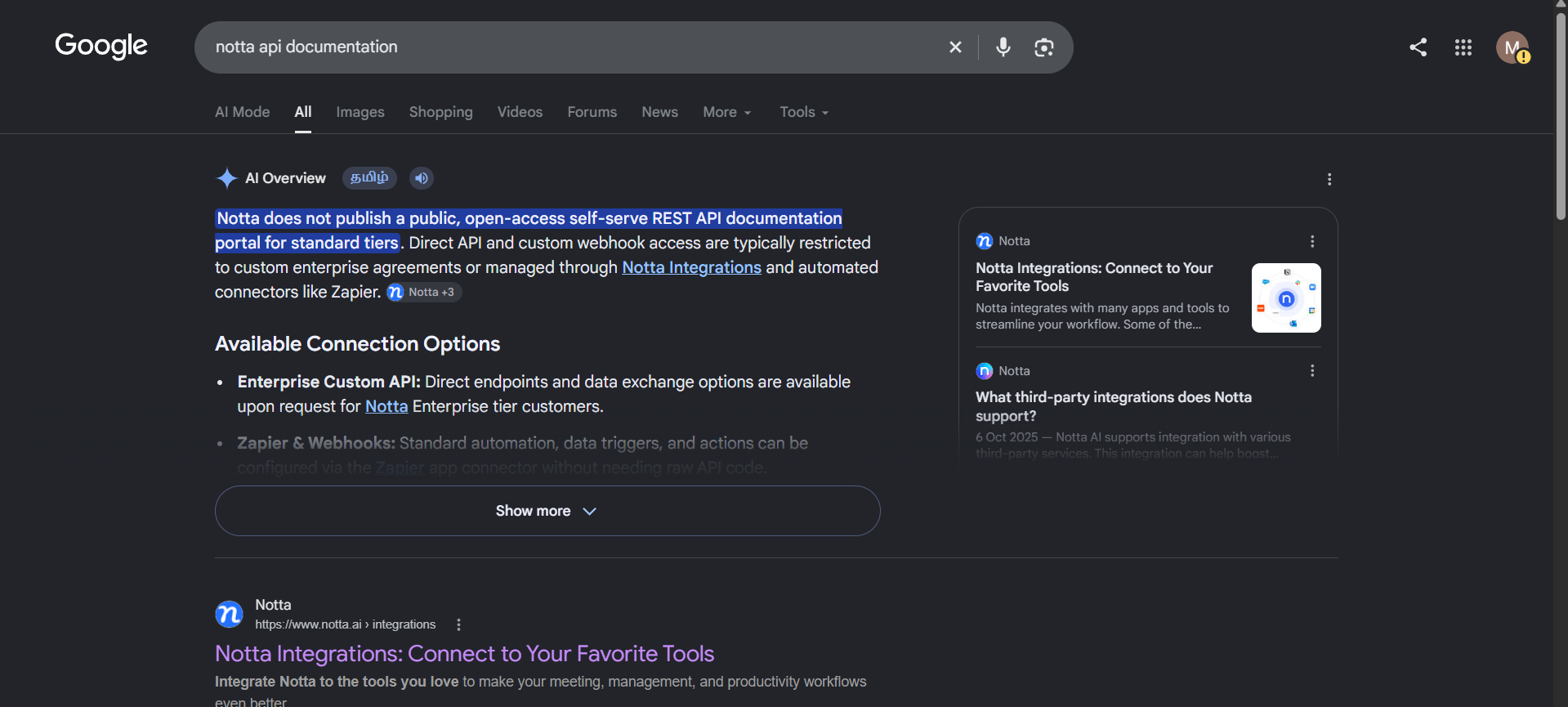1568x707 pixels.
Task: Click the Available Connection Options heading
Action: (357, 344)
